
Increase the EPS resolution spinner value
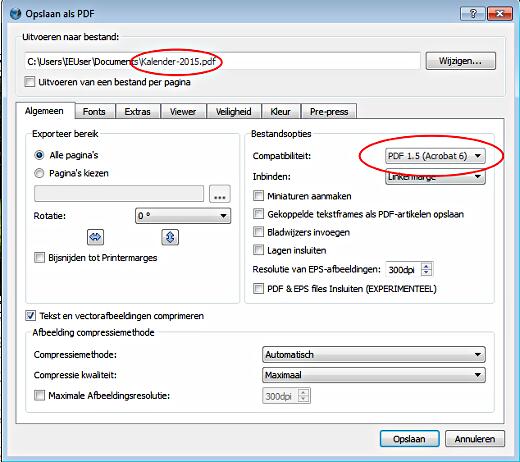point(426,266)
